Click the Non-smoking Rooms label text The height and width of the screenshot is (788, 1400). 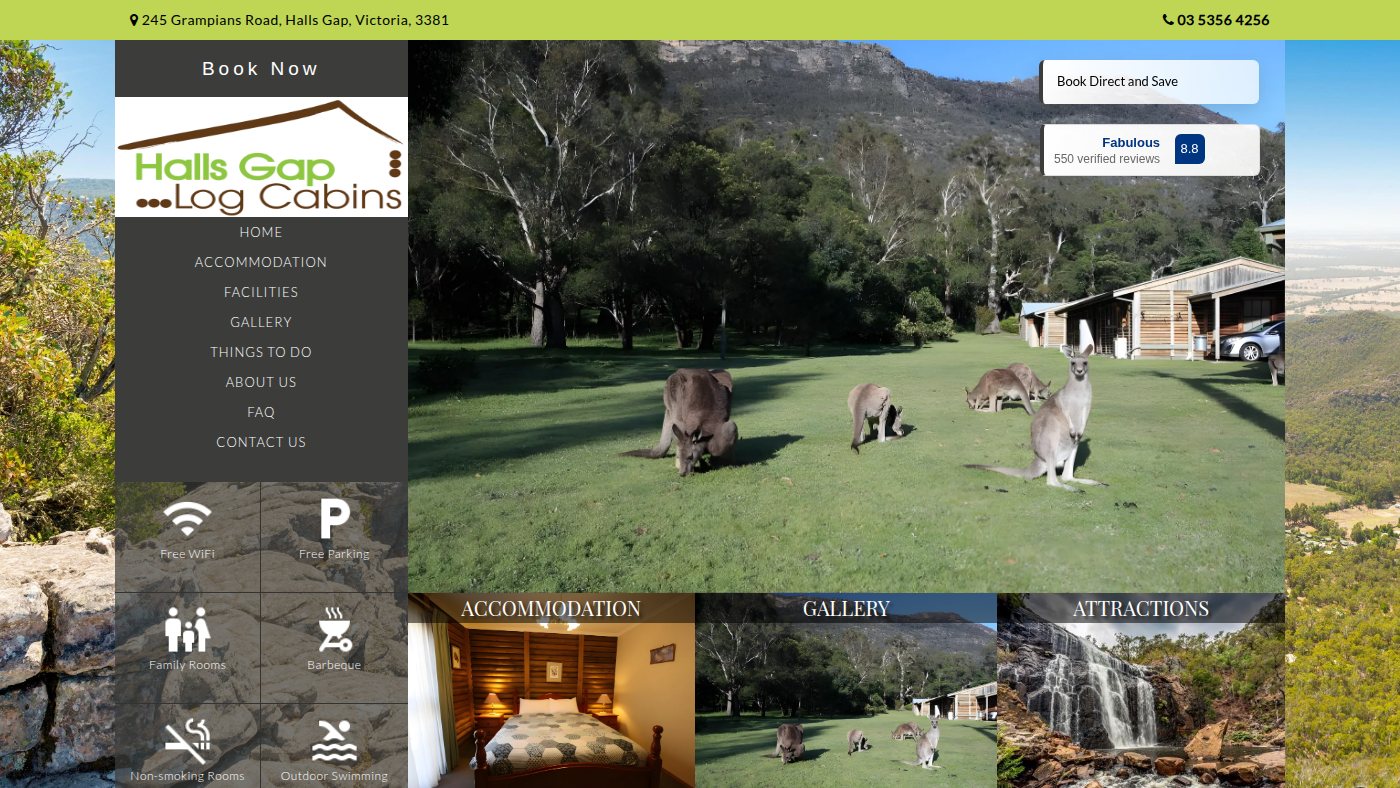[x=188, y=776]
